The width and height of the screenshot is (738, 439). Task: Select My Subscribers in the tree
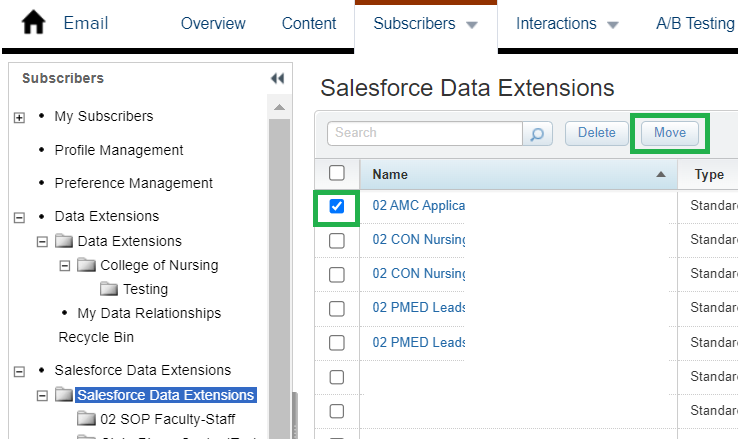[104, 116]
